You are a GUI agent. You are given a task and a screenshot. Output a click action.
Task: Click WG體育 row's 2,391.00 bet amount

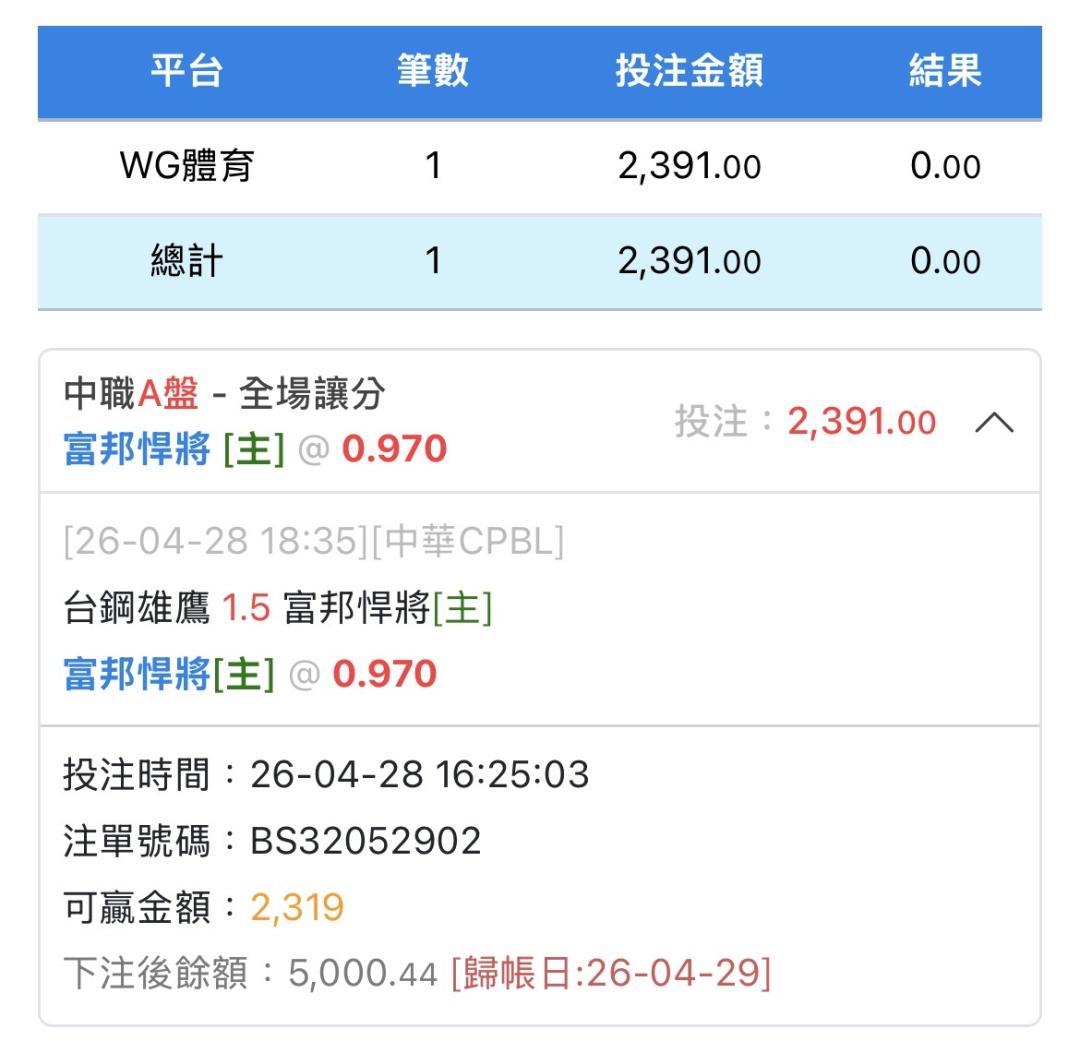(x=689, y=166)
